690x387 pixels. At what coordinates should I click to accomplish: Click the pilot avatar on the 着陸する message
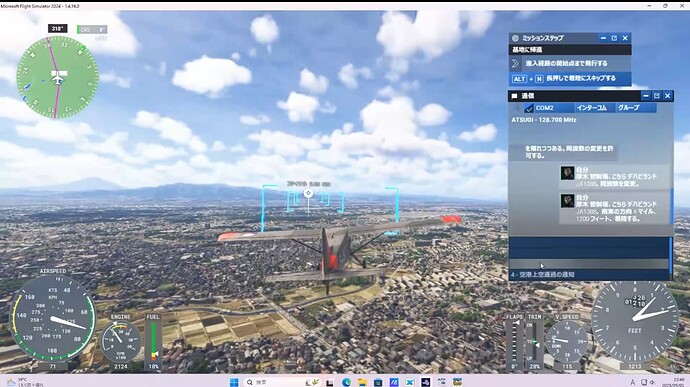click(x=567, y=201)
